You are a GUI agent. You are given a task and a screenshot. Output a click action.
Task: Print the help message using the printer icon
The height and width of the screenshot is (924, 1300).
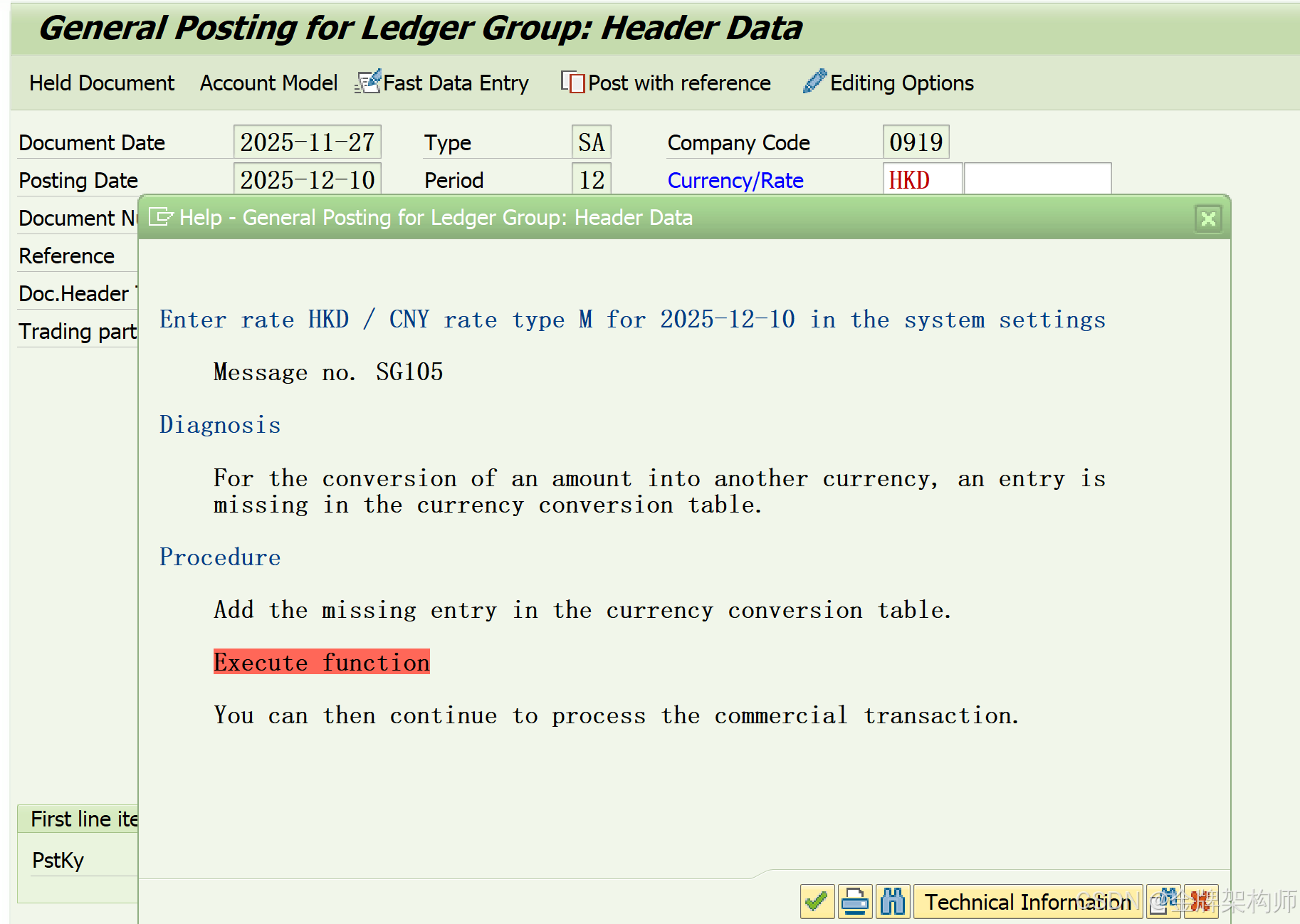click(855, 901)
